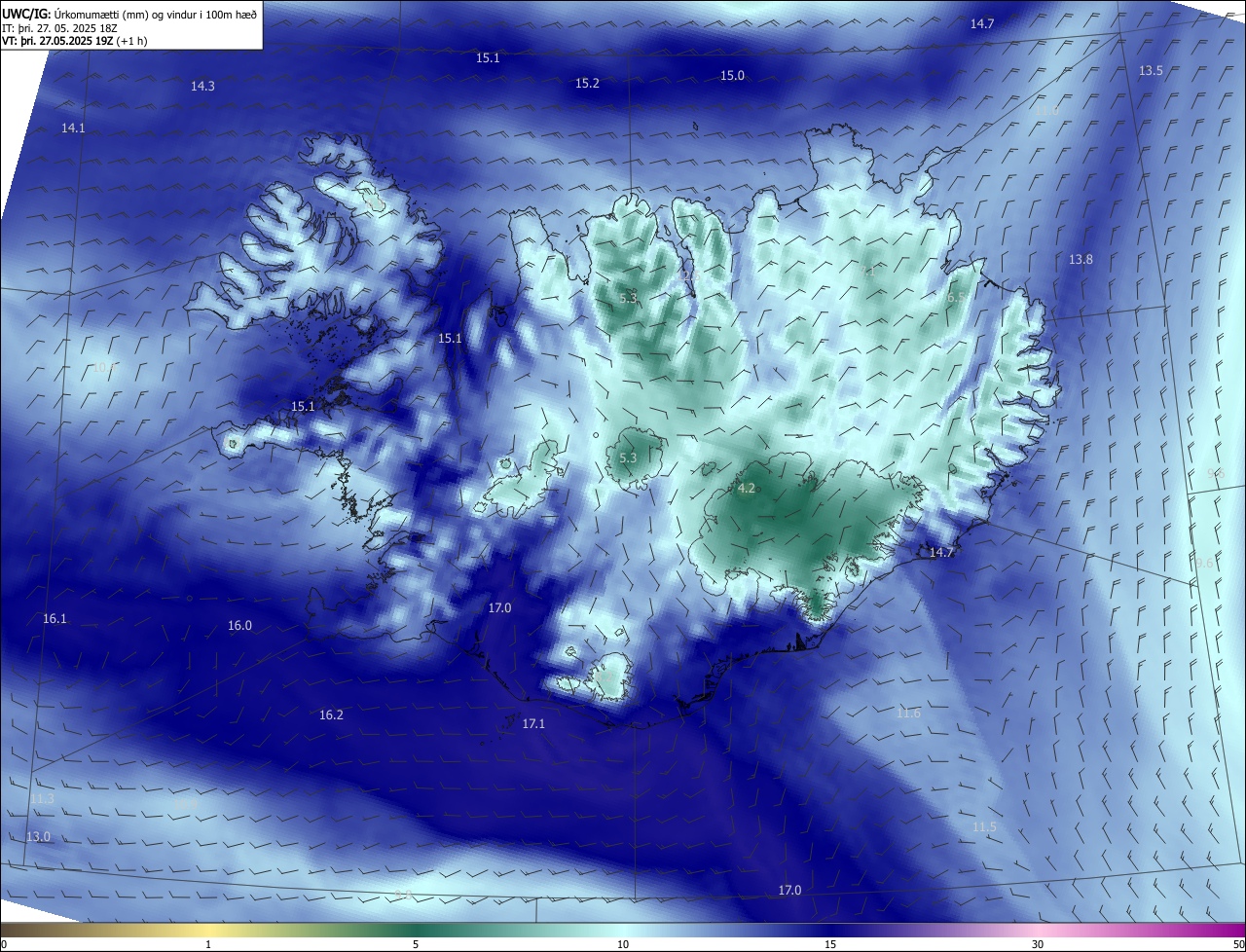Screen dimensions: 1246x952
Task: Click the 16.1 value label
Action: point(55,619)
